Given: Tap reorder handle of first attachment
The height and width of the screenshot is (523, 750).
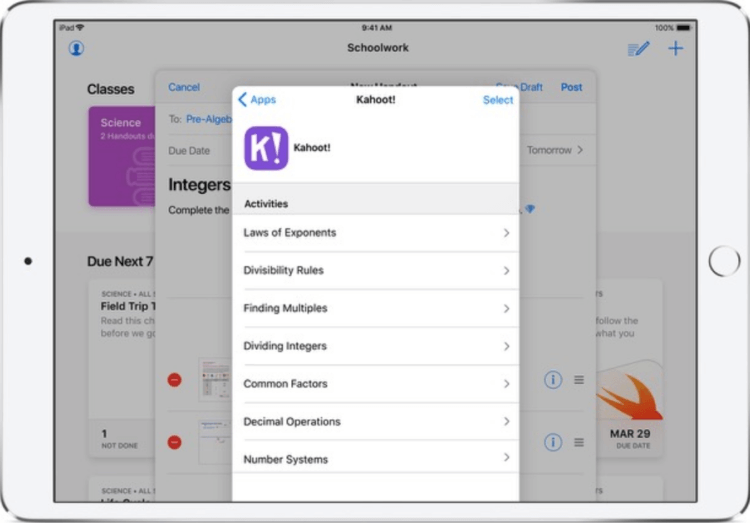Looking at the screenshot, I should [579, 379].
